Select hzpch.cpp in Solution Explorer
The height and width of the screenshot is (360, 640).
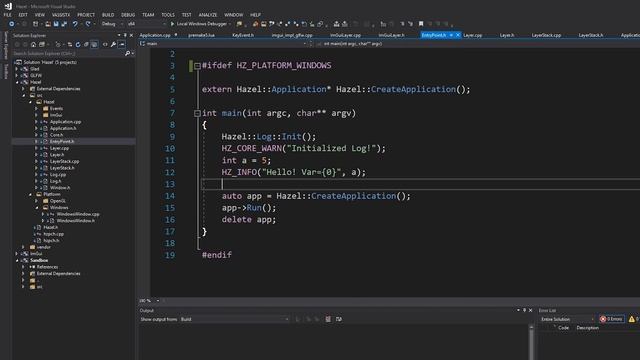[x=53, y=234]
